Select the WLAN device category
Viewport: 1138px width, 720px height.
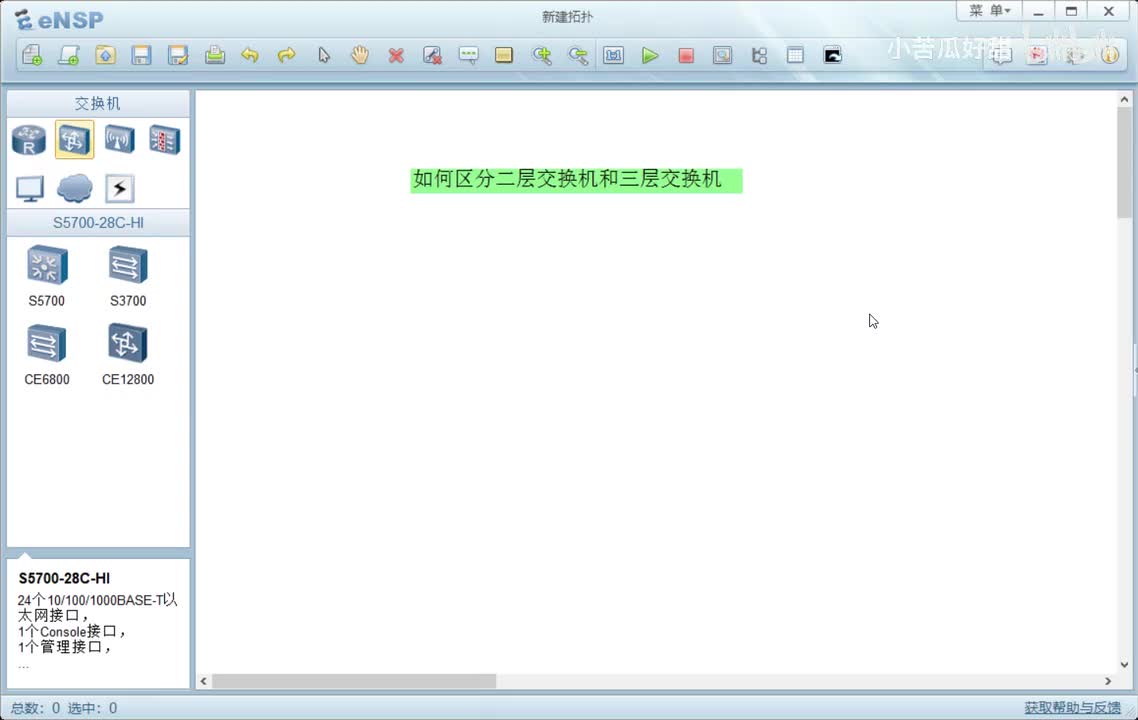(120, 139)
